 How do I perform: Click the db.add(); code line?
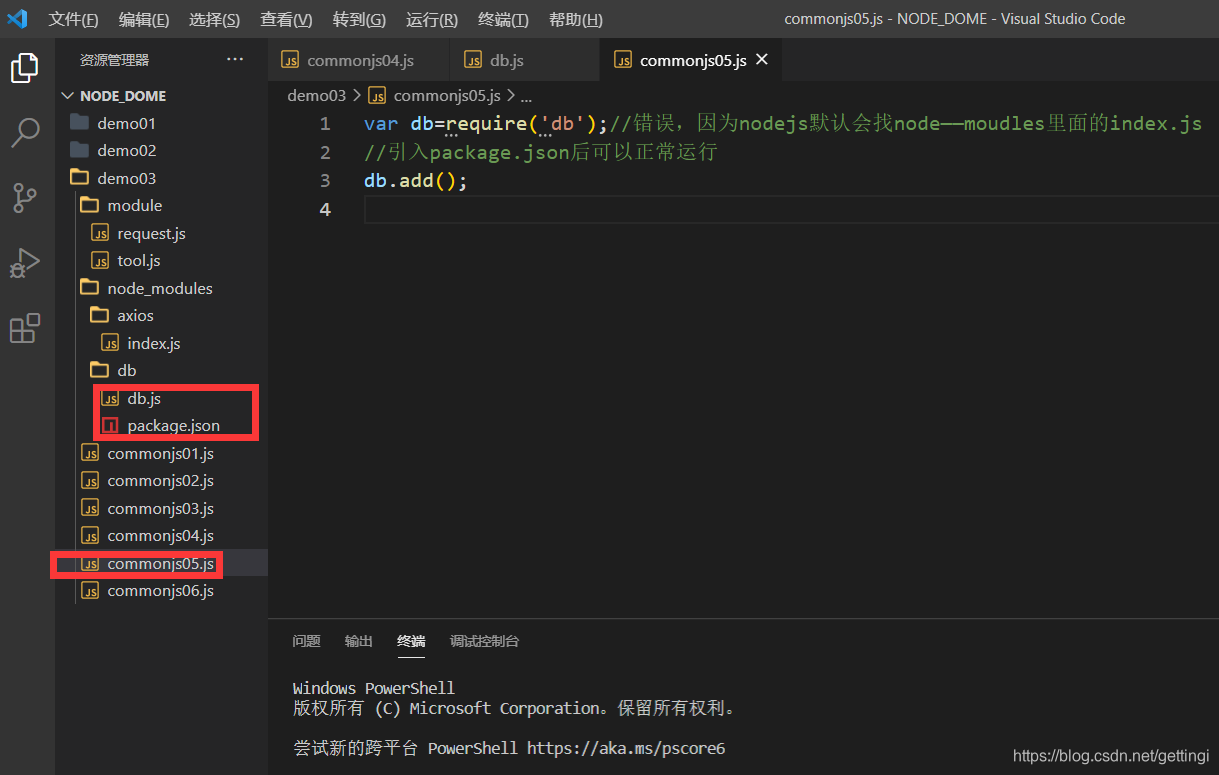[416, 181]
